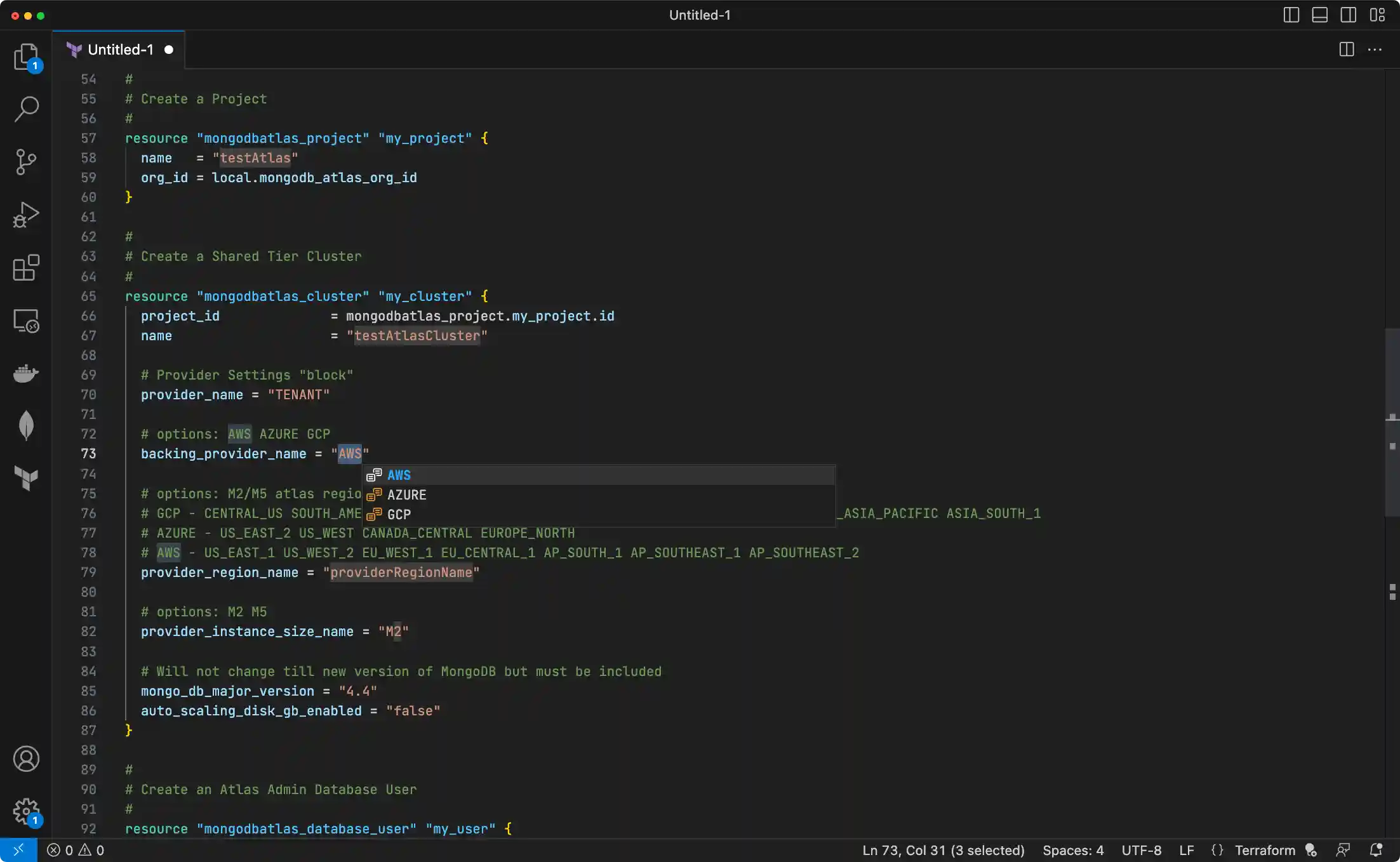Open the Docker extension panel

pos(26,373)
